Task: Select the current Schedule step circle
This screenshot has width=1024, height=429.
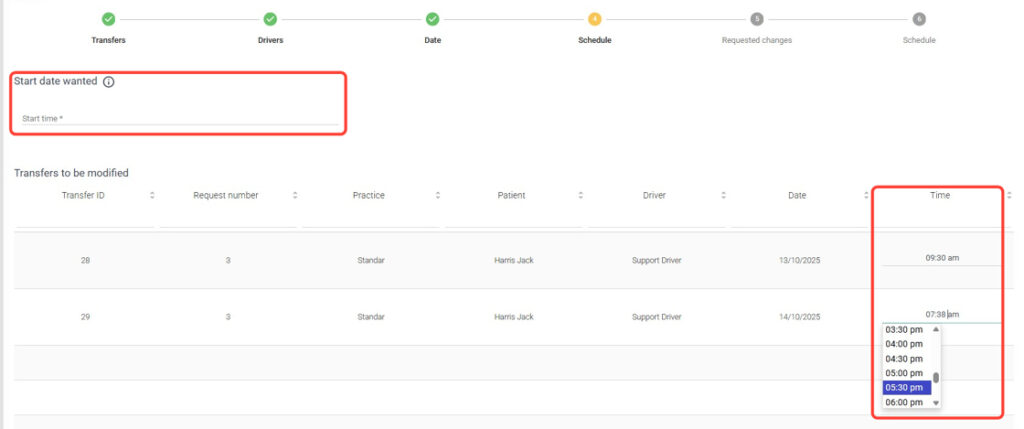Action: click(x=594, y=19)
